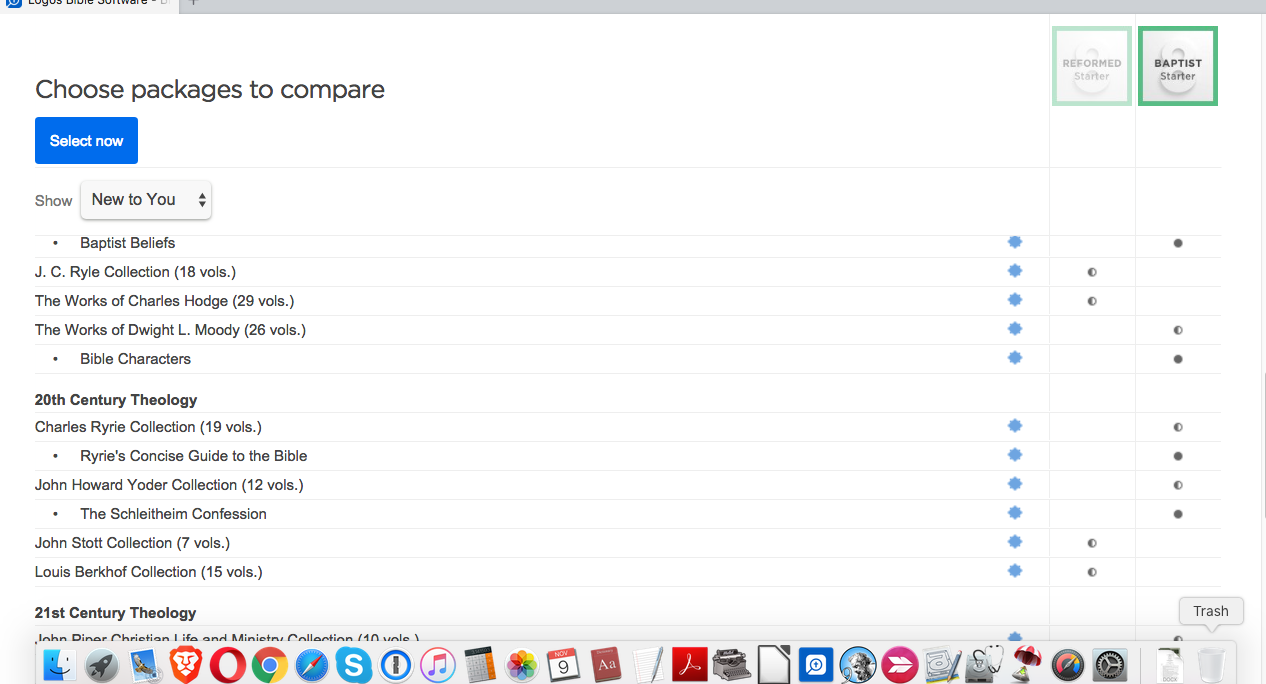
Task: Click the blue badge for Baptist Beliefs
Action: (1015, 242)
